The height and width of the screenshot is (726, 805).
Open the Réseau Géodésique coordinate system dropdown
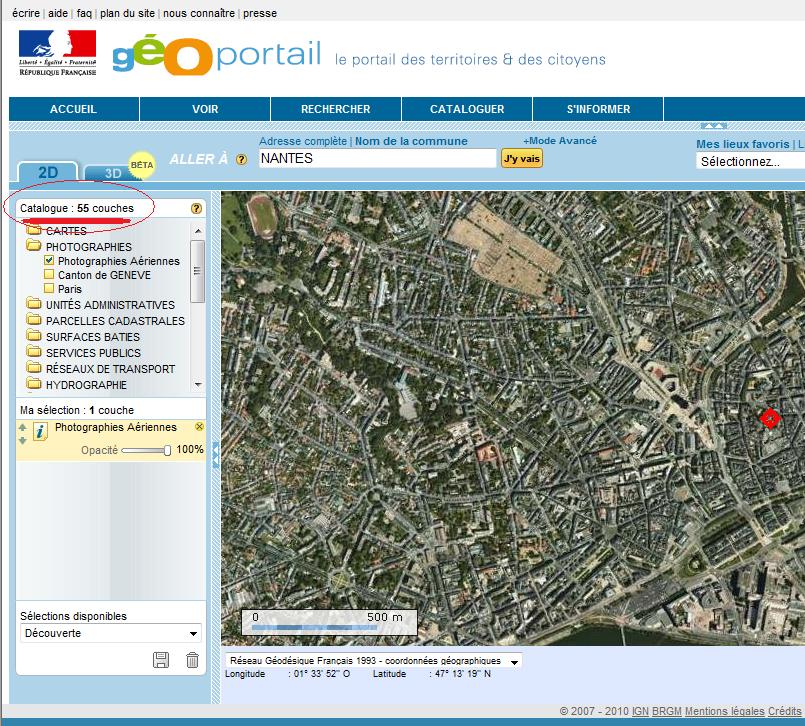[514, 662]
